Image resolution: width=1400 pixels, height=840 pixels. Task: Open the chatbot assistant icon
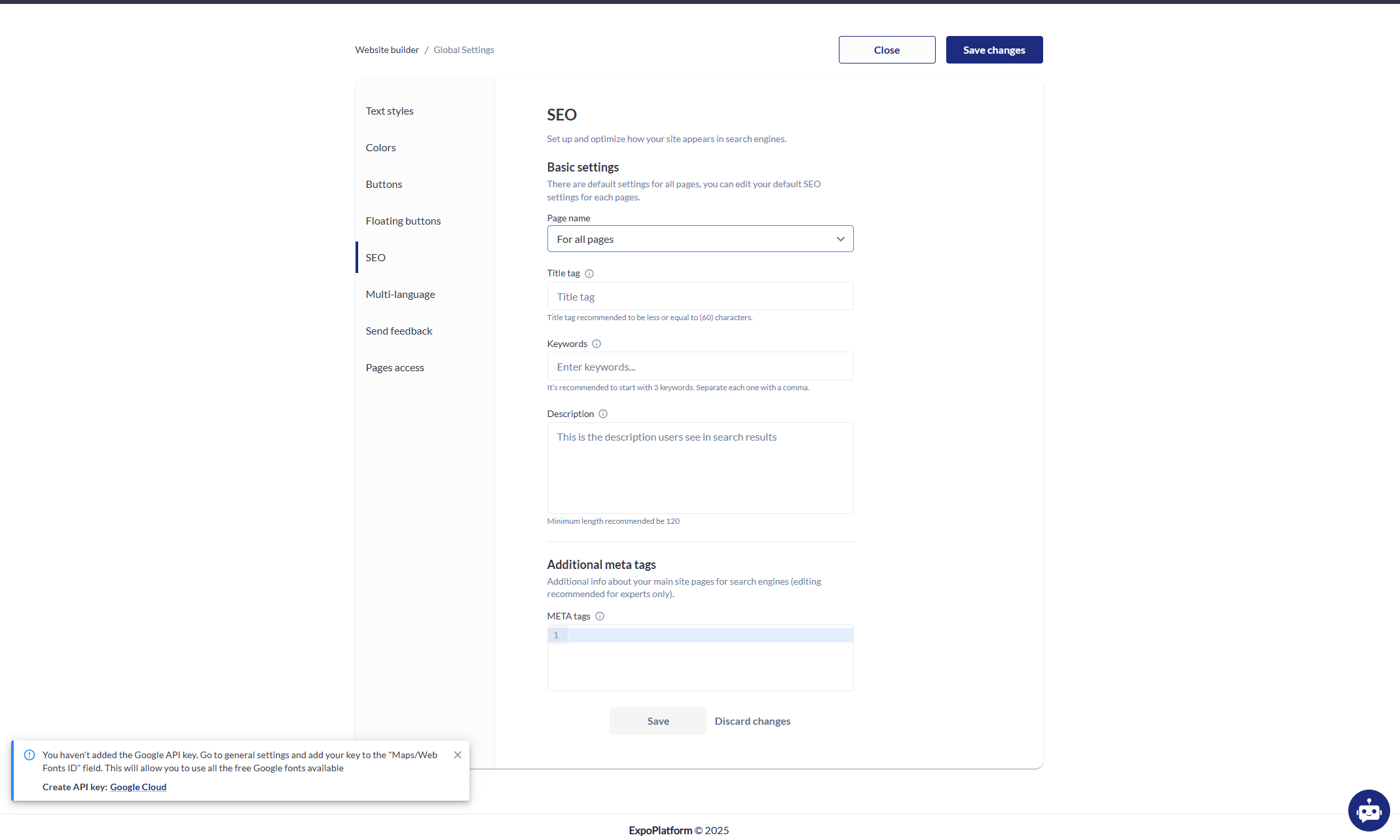1369,811
